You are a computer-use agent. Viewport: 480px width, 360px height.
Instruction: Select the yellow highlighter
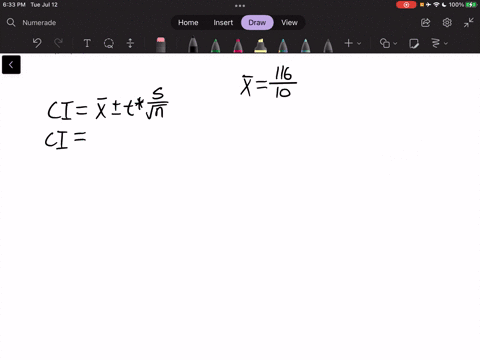[x=260, y=45]
